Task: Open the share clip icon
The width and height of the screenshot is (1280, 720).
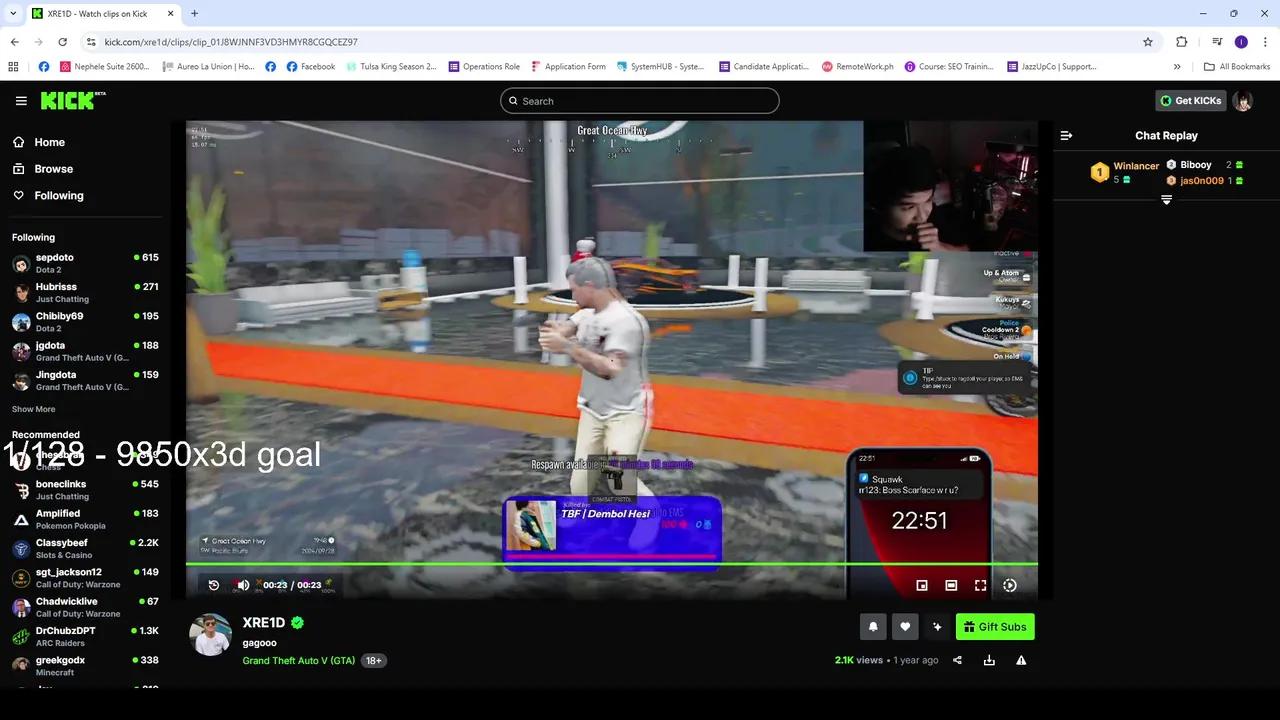Action: tap(958, 660)
